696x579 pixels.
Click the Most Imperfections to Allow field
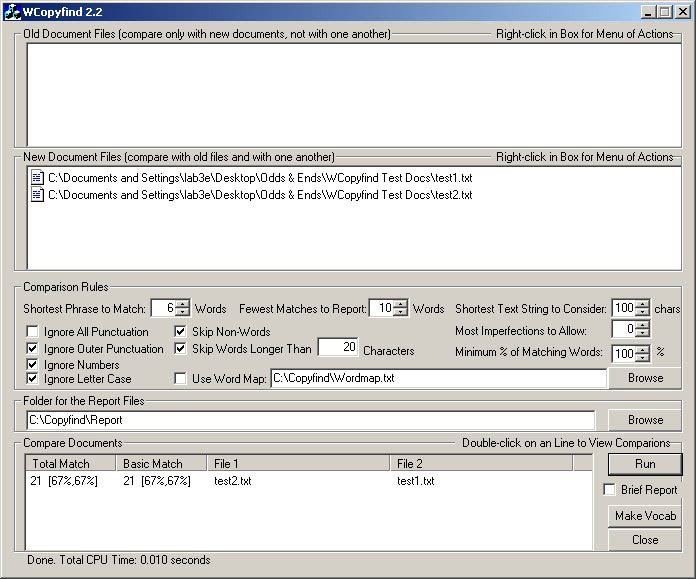coord(624,329)
